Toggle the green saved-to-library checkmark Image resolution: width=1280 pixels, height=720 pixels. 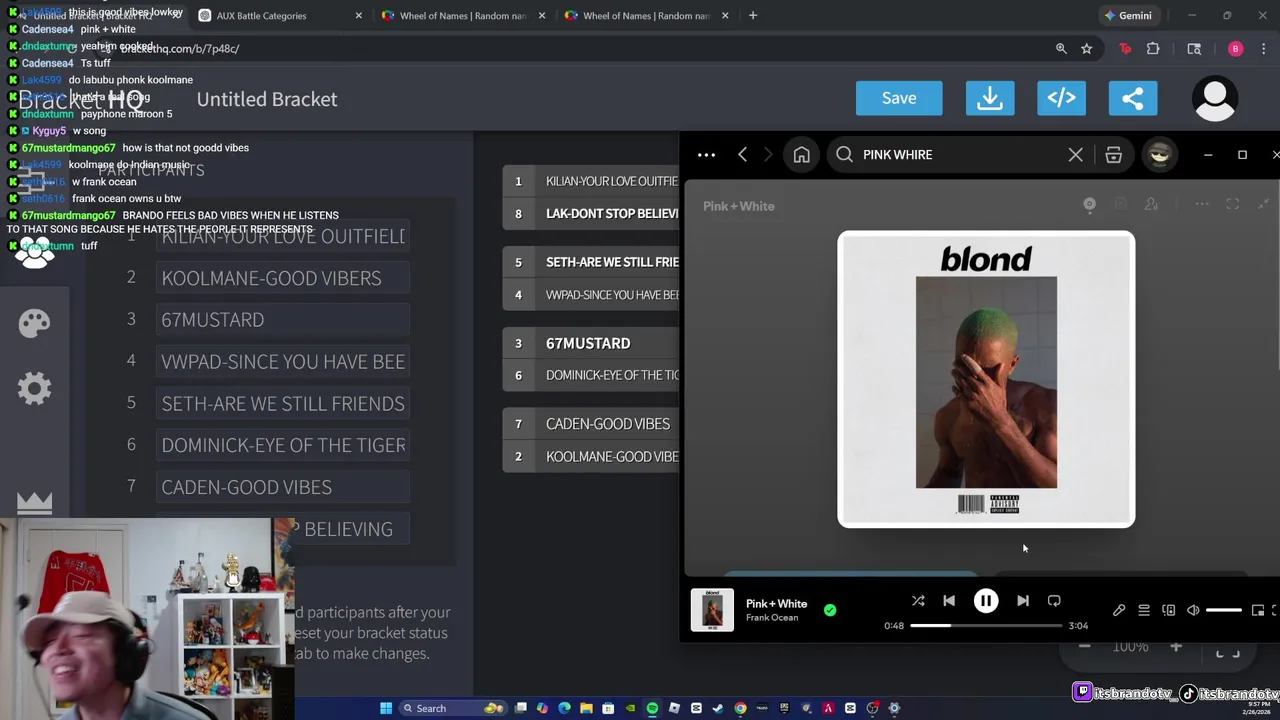(830, 610)
